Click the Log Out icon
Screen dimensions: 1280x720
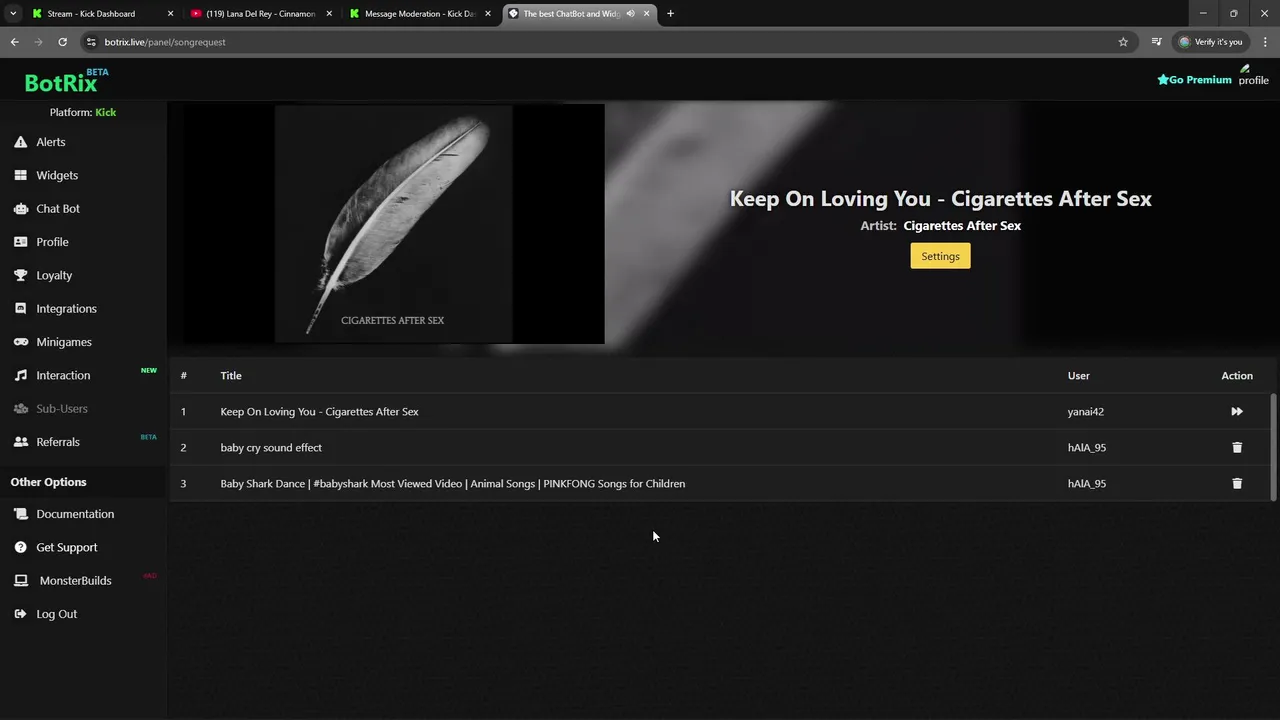21,614
